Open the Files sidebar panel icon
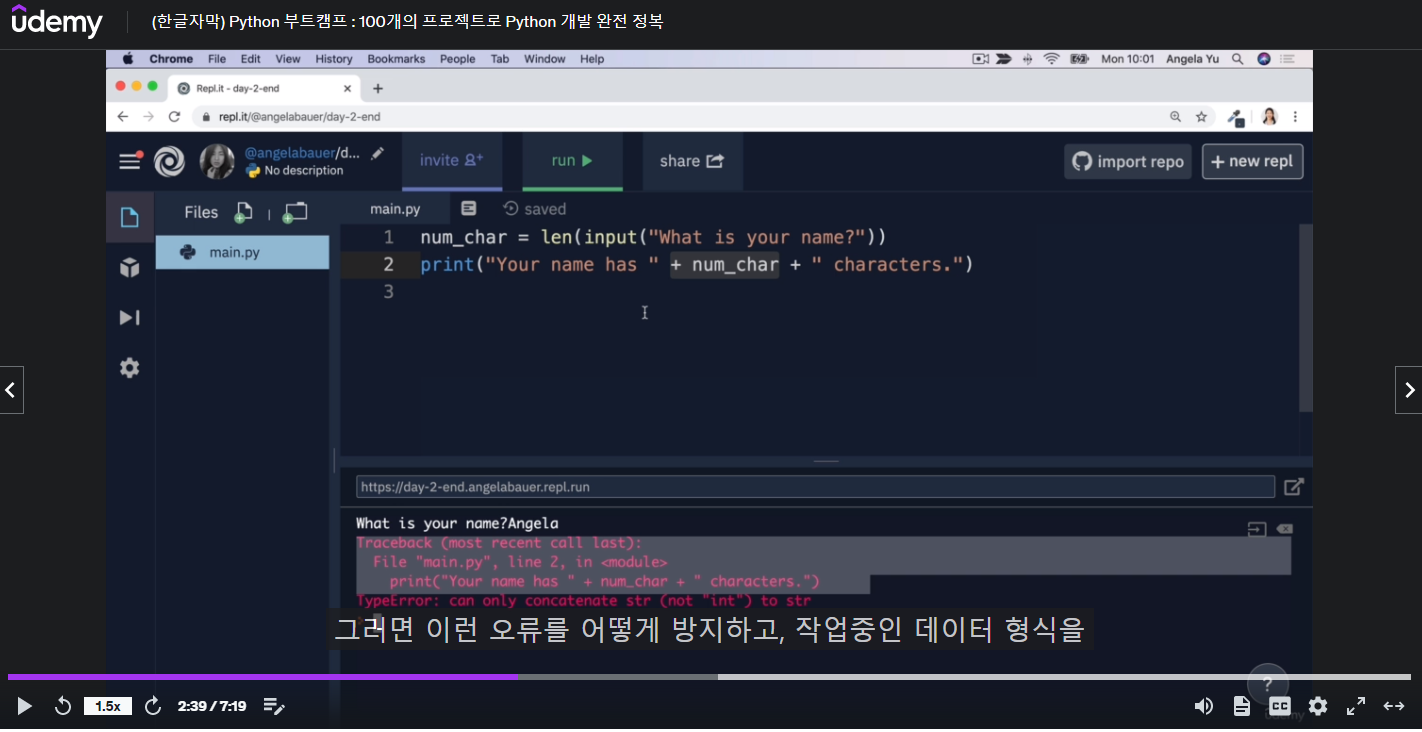The width and height of the screenshot is (1422, 732). (130, 217)
